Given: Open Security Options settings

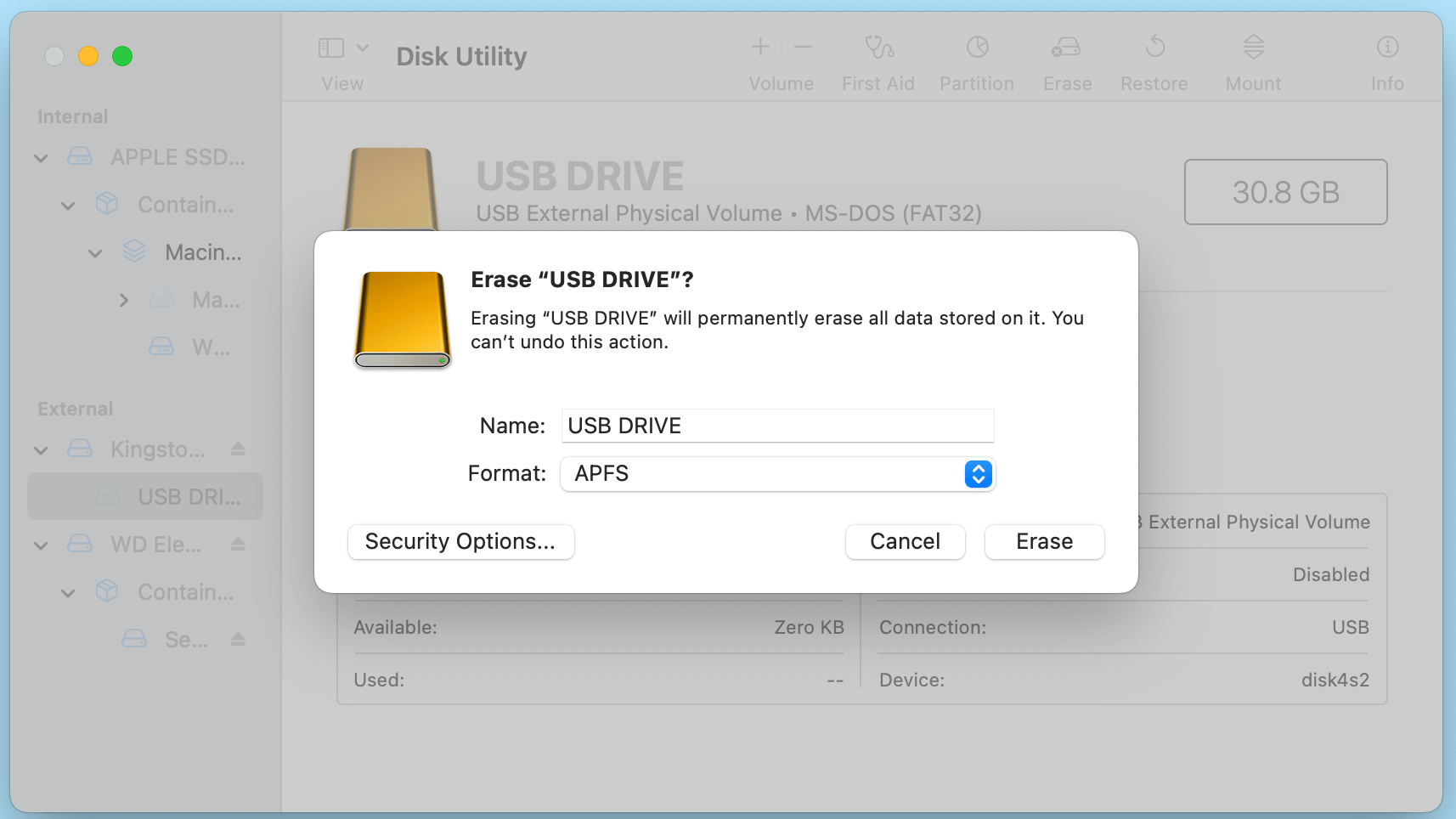Looking at the screenshot, I should (x=460, y=541).
